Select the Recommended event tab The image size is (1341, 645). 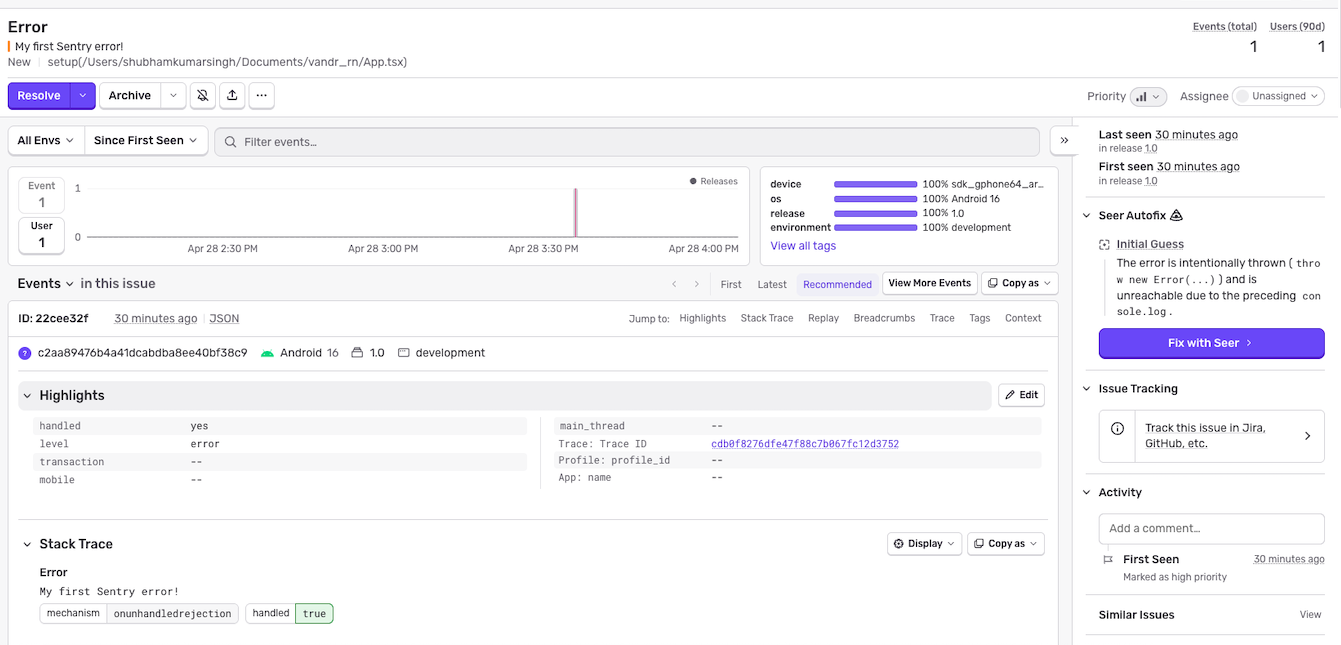837,285
